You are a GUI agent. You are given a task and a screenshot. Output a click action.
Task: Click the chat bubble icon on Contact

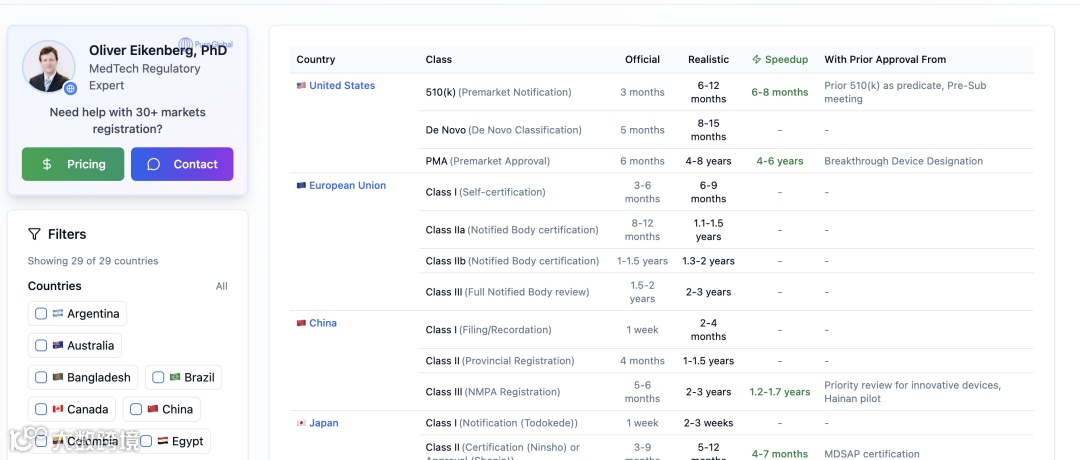[153, 164]
